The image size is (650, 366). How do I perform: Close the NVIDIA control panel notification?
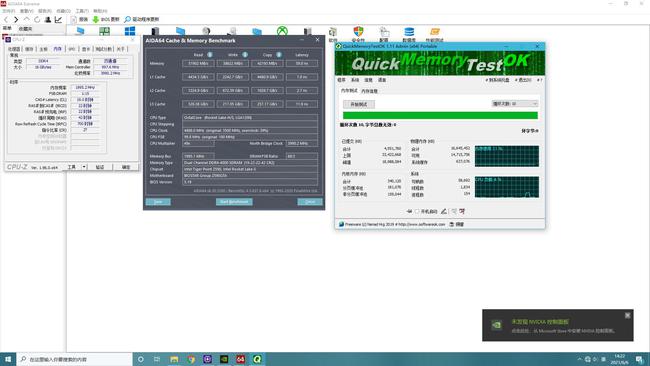point(628,315)
